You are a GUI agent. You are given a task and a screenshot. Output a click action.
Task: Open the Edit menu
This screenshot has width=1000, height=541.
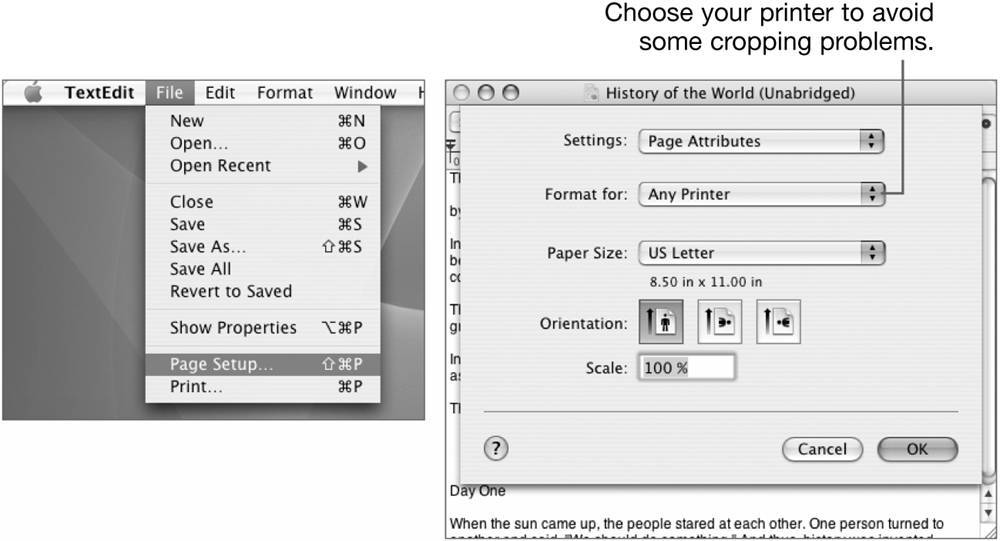click(x=220, y=93)
